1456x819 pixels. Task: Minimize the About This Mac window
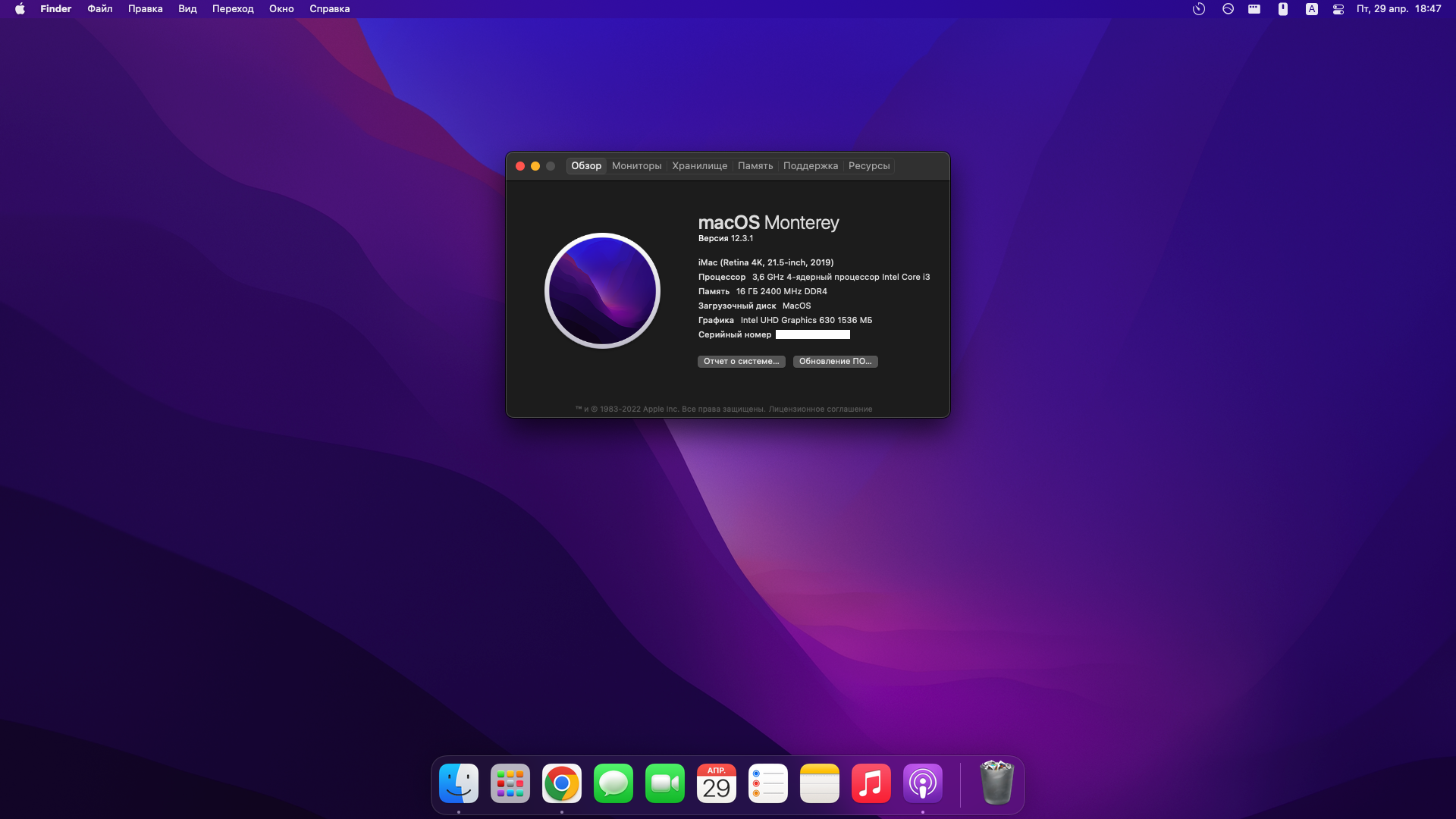point(535,166)
